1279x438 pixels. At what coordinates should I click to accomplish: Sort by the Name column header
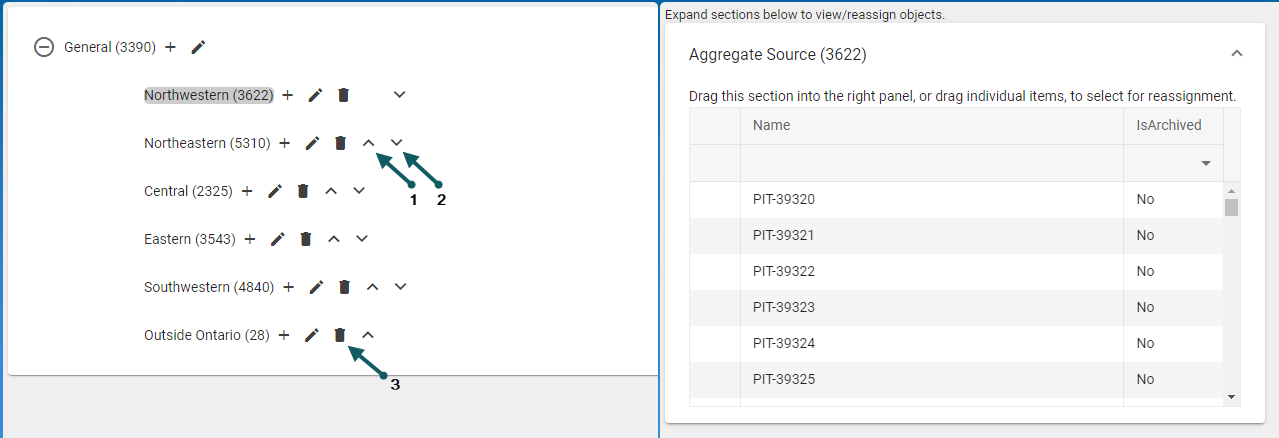click(772, 125)
